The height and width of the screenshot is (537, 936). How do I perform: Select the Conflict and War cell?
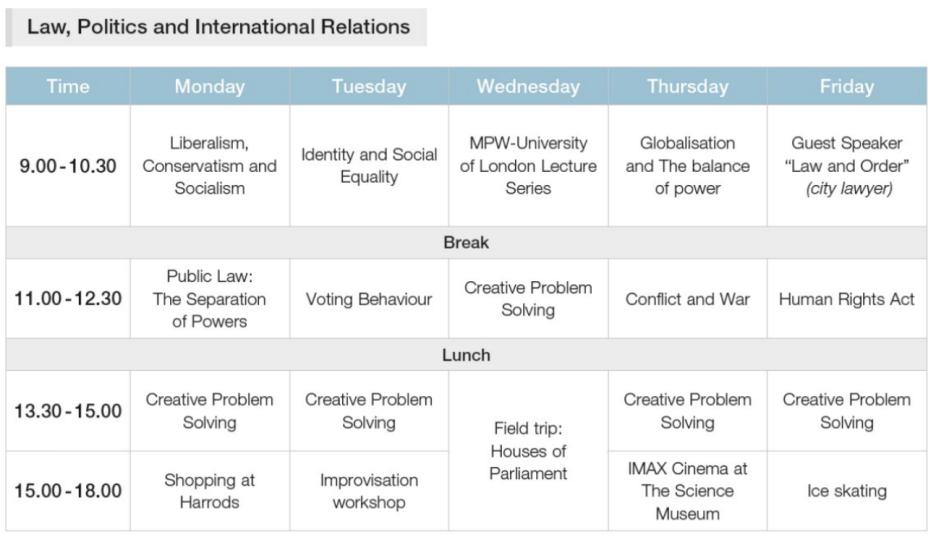coord(687,299)
